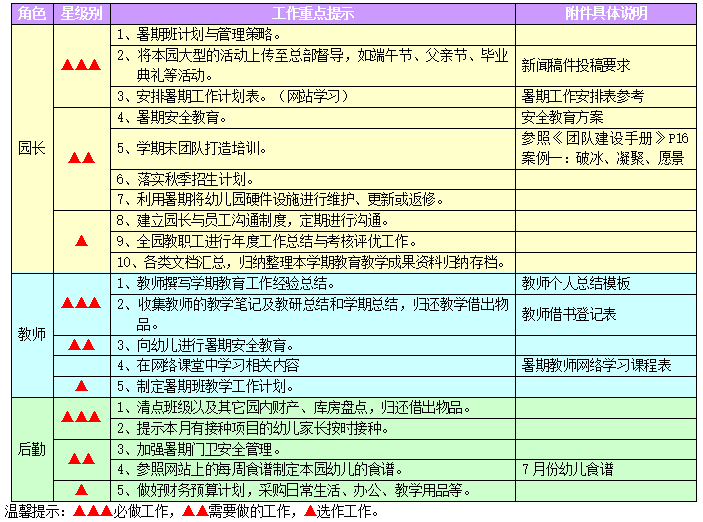Viewport: 703px width, 522px height.
Task: Click '4、参照网站上的每周食谱' row
Action: coord(313,470)
